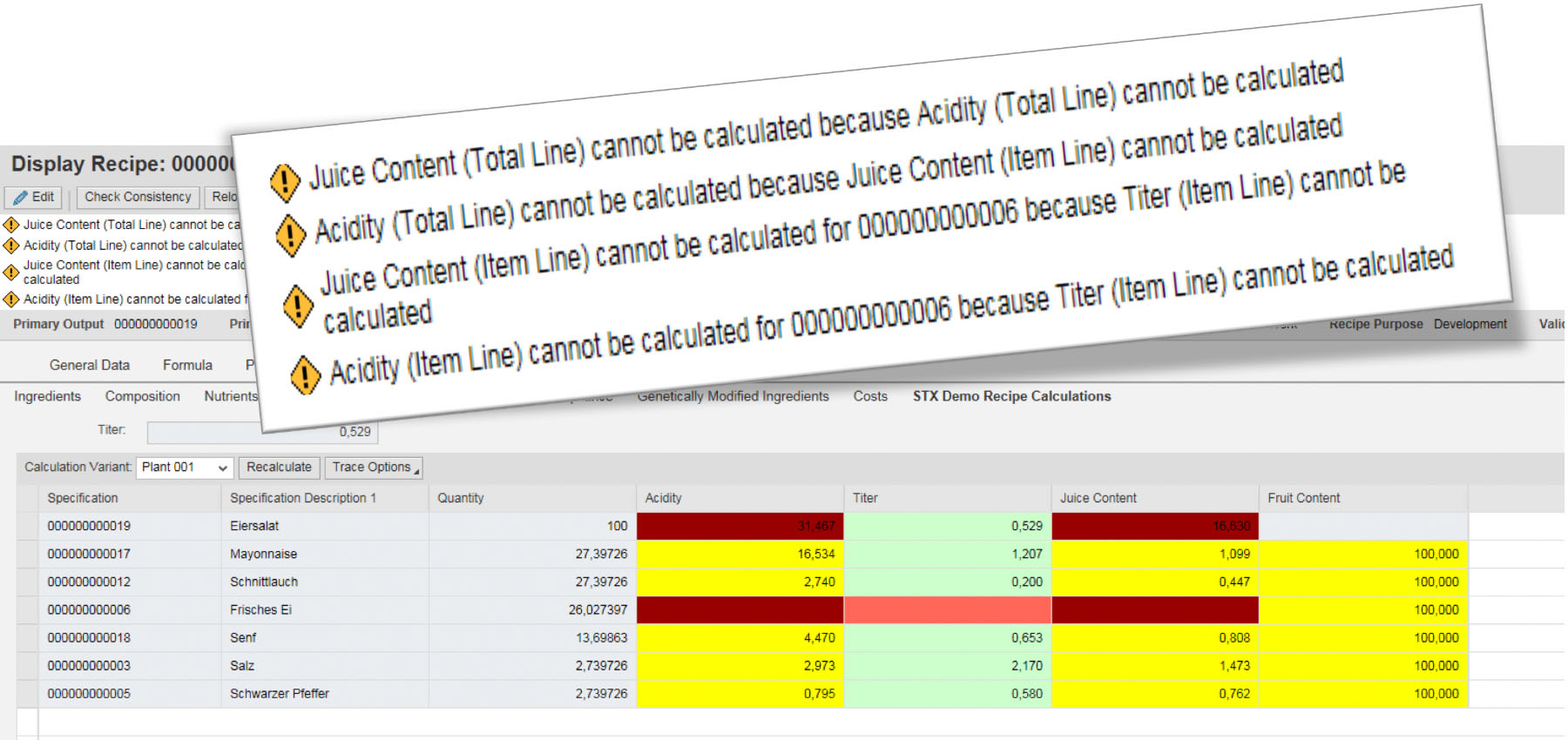The image size is (1568, 740).
Task: Click empty red Titer cell for Frisches Ei
Action: pyautogui.click(x=947, y=609)
